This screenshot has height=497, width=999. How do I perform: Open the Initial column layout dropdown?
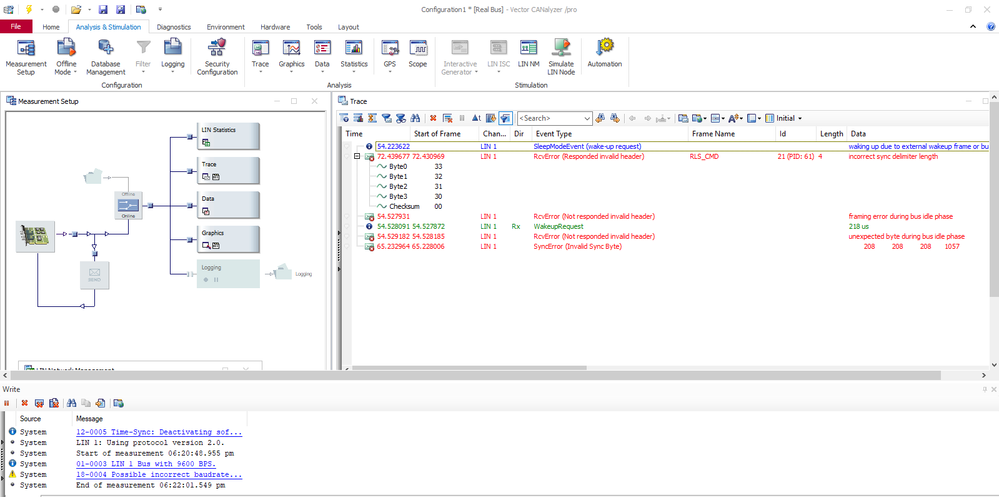(800, 118)
